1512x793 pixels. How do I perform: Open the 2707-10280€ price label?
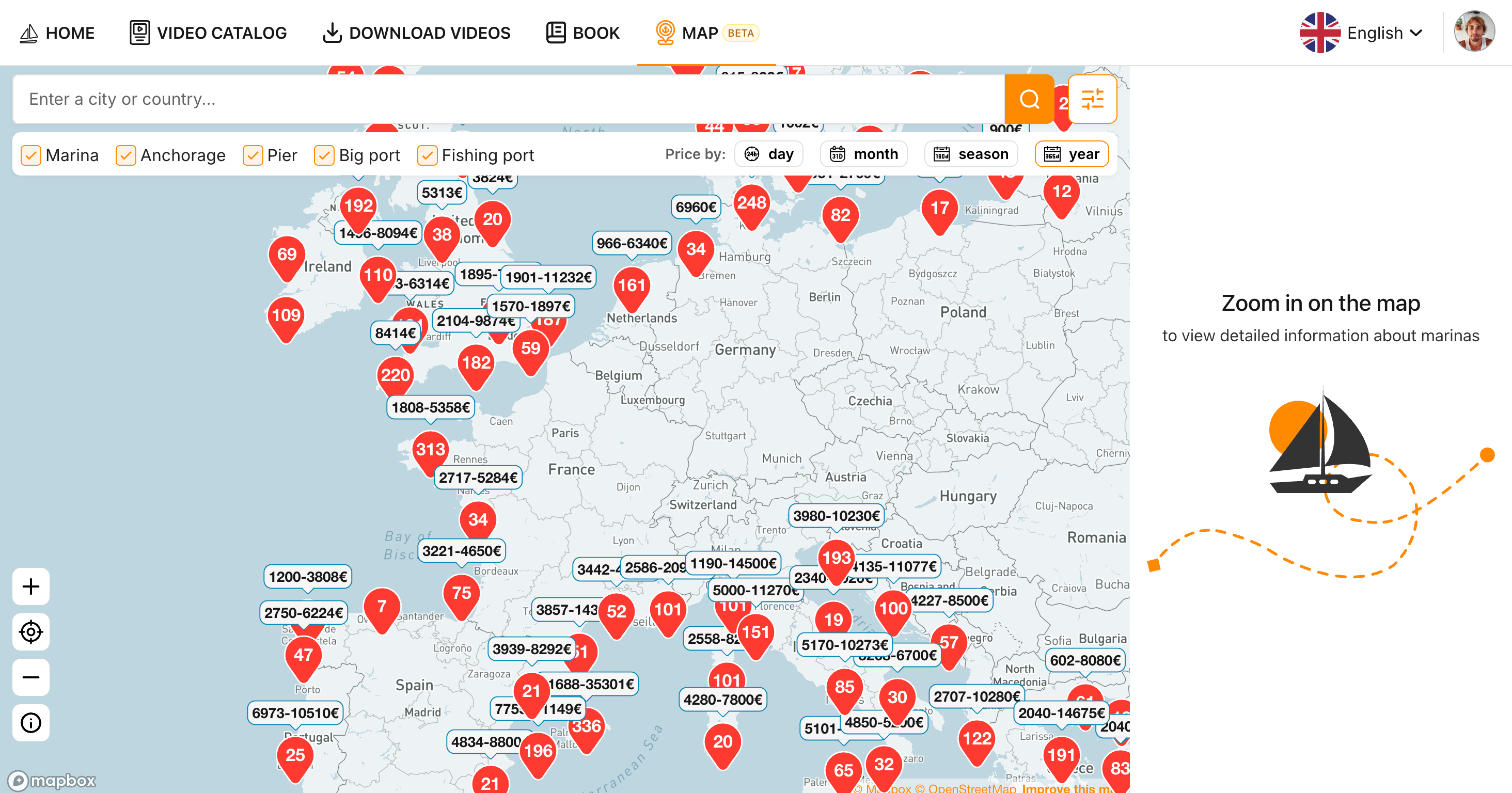point(976,697)
